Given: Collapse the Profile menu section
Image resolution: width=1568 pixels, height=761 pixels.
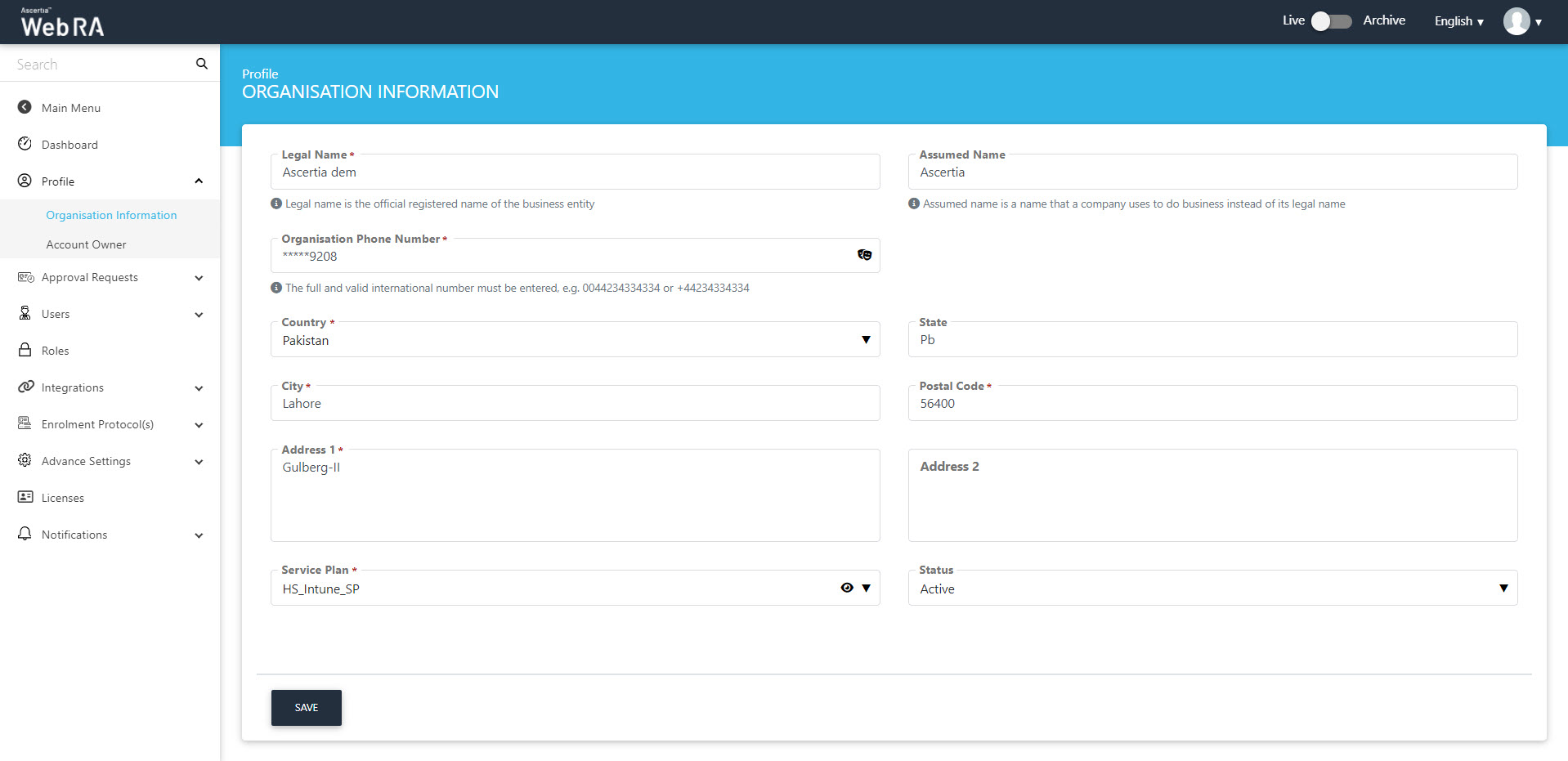Looking at the screenshot, I should tap(199, 181).
